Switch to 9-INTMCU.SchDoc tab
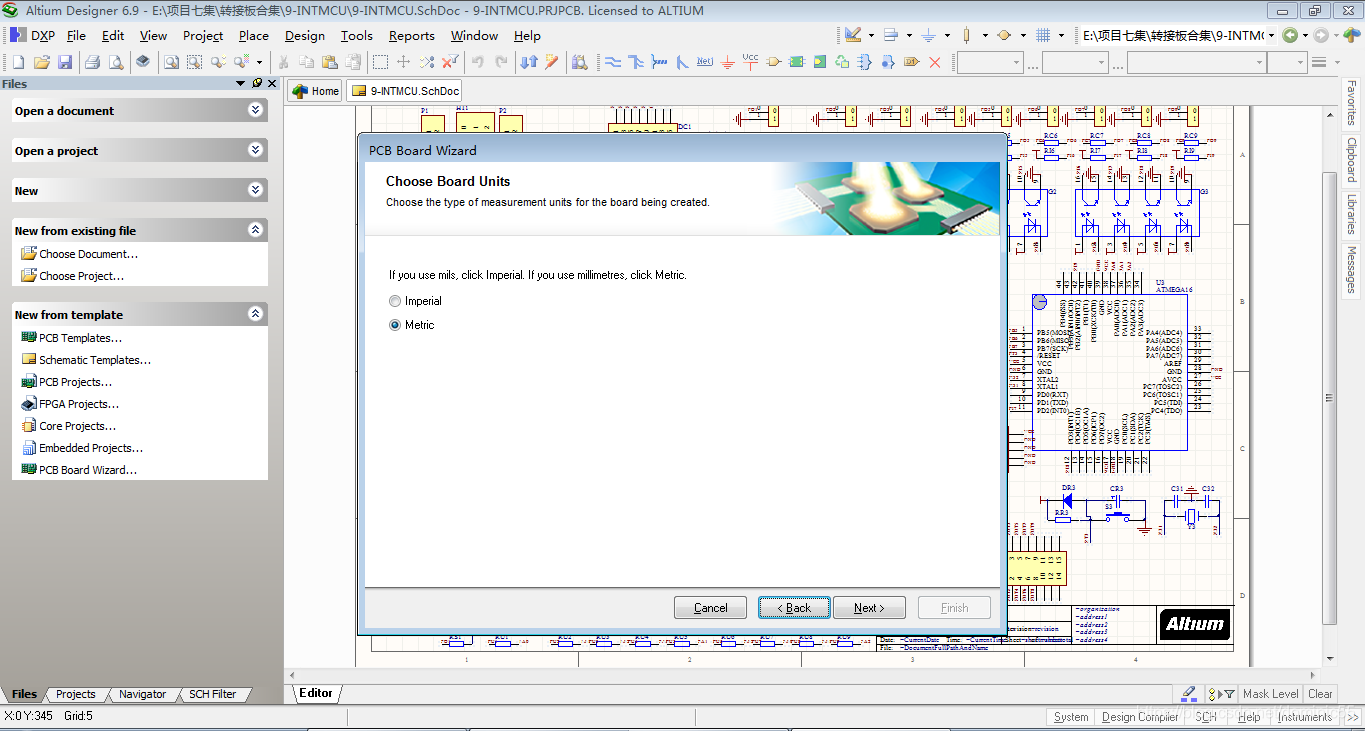Viewport: 1365px width, 731px height. coord(405,91)
